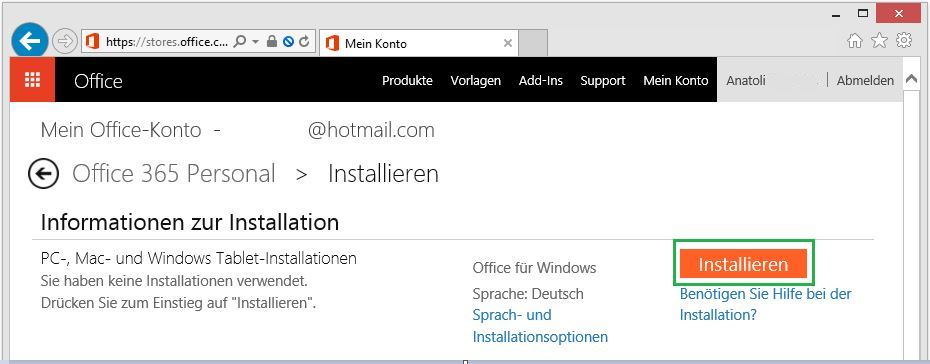Click the Anatoli account name
This screenshot has height=364, width=930.
[746, 81]
